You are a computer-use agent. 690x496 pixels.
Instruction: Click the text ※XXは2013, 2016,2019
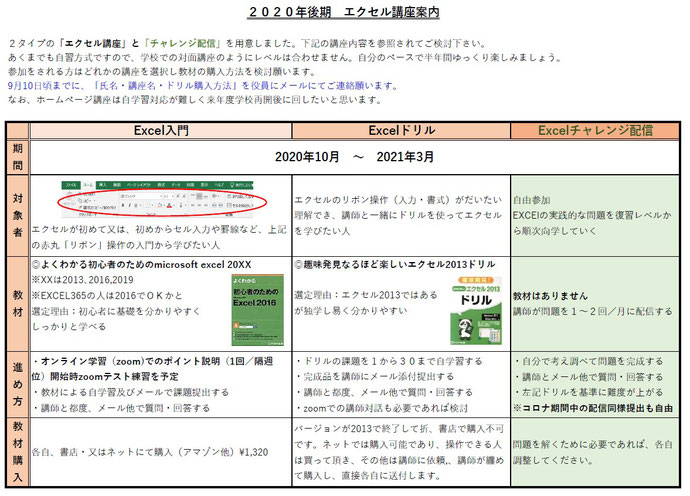(x=82, y=280)
